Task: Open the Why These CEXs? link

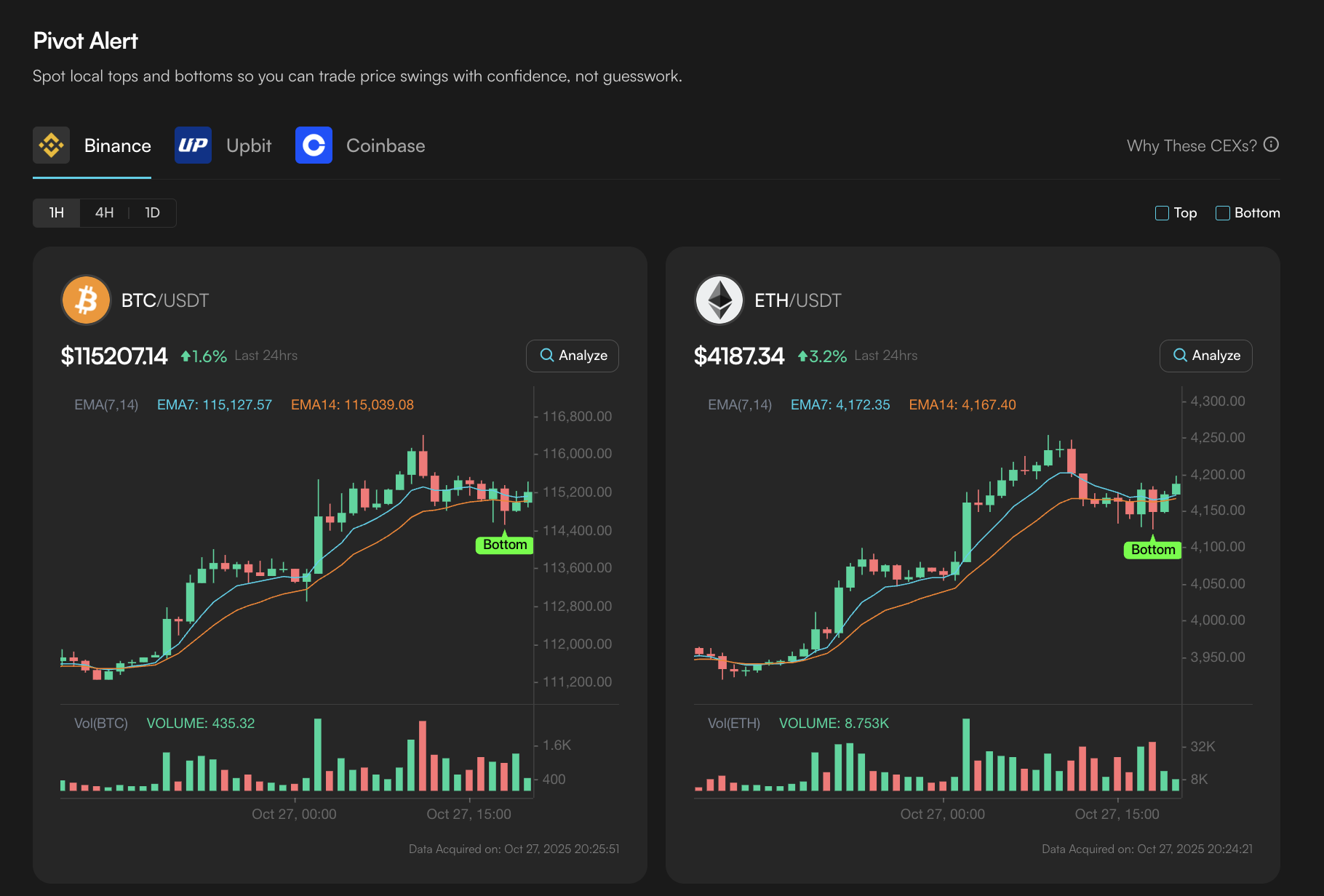Action: 1192,145
